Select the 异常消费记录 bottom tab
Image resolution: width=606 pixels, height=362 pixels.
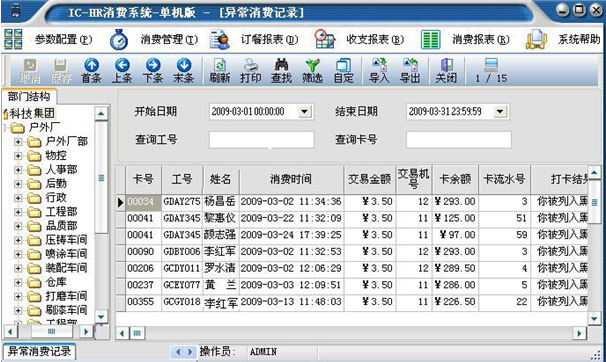39,351
